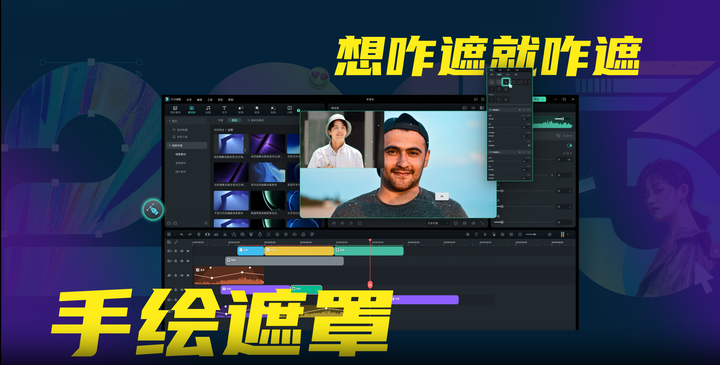Open the Tools (工具) menu
The image size is (720, 365).
210,100
